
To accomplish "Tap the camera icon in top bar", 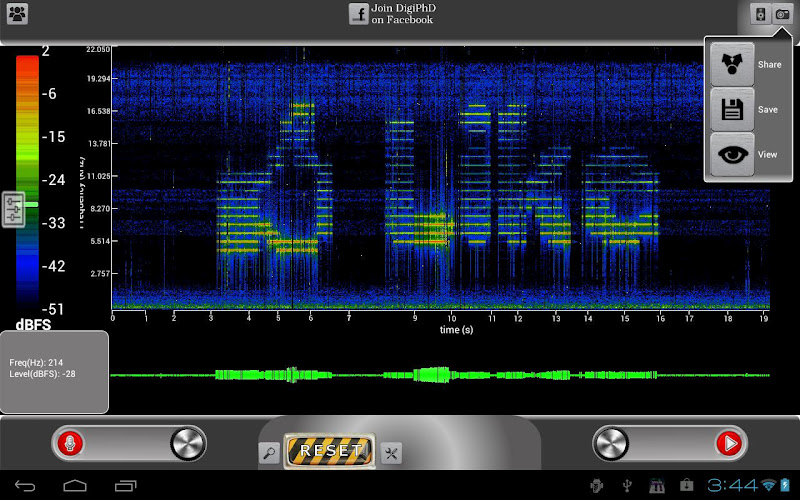I will point(782,14).
